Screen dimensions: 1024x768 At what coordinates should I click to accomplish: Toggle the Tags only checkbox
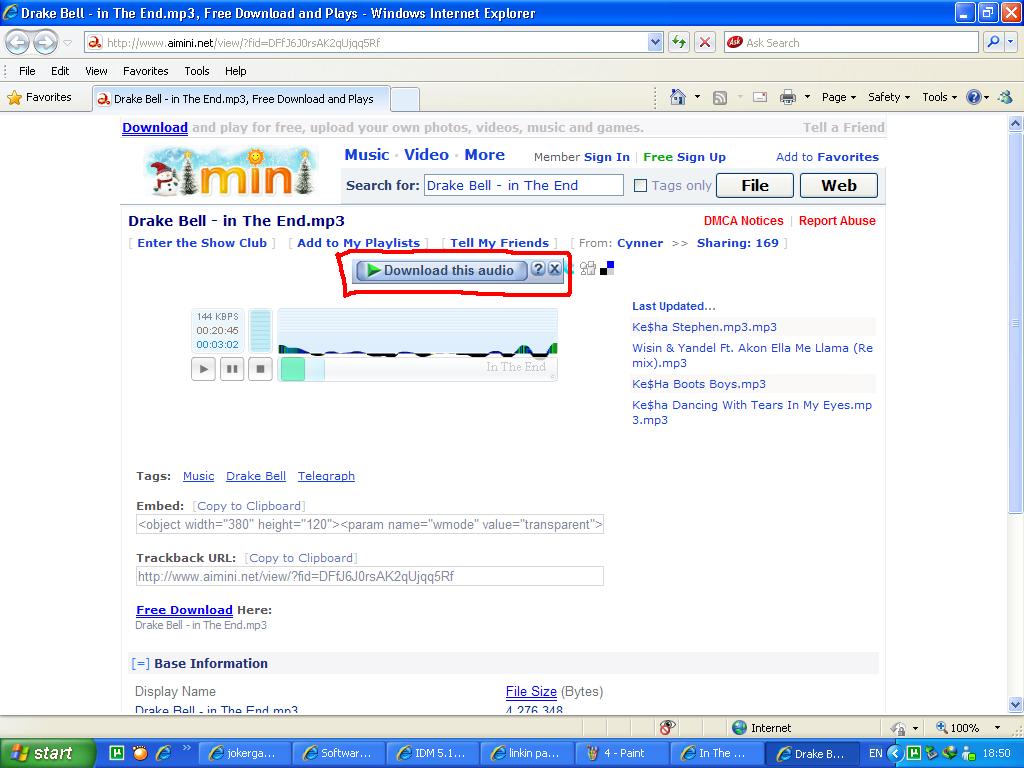tap(641, 185)
